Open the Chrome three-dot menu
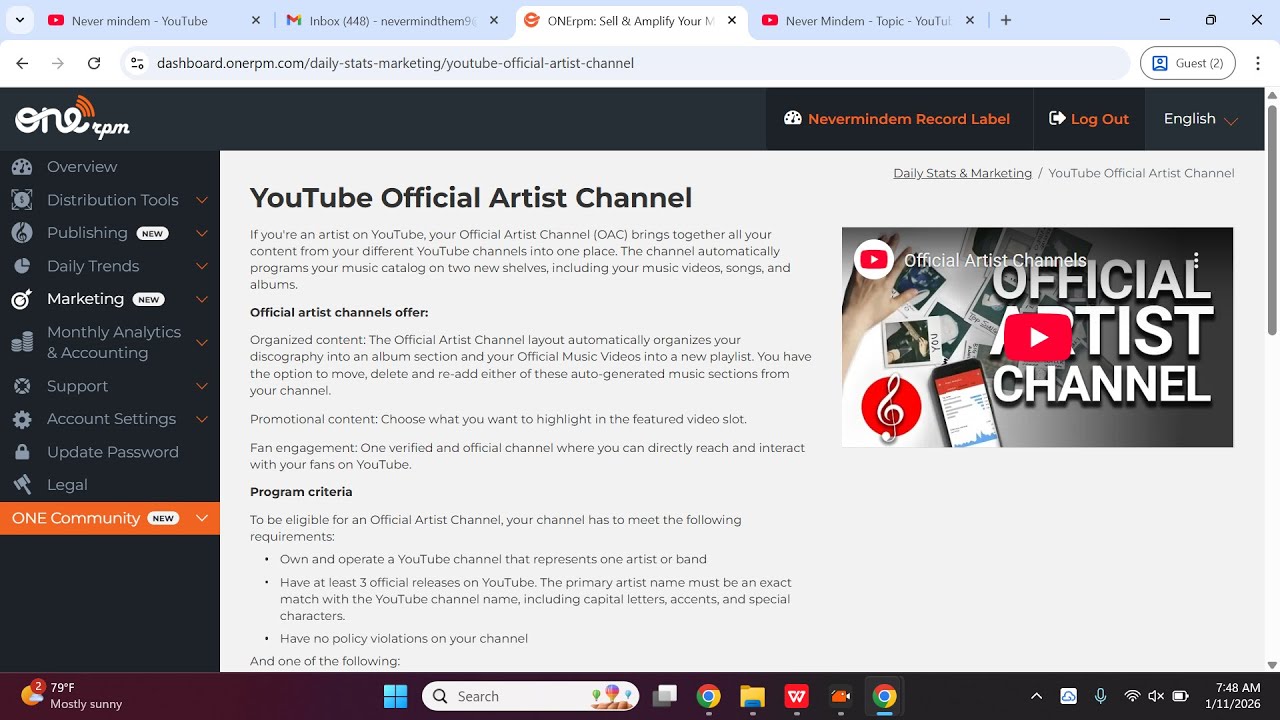 [1258, 63]
